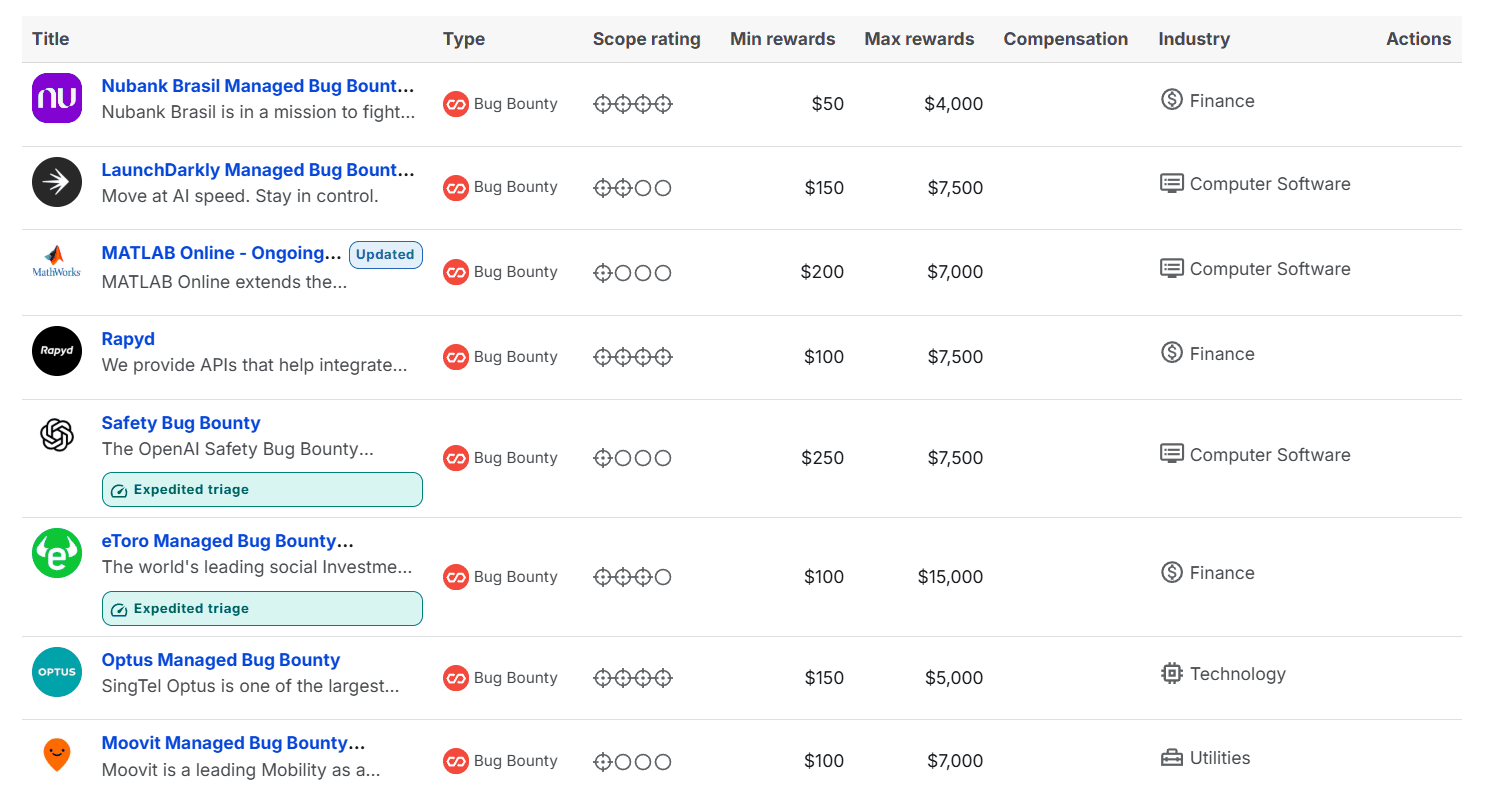Click the scope rating targets in eToro row
The width and height of the screenshot is (1492, 798).
point(633,577)
